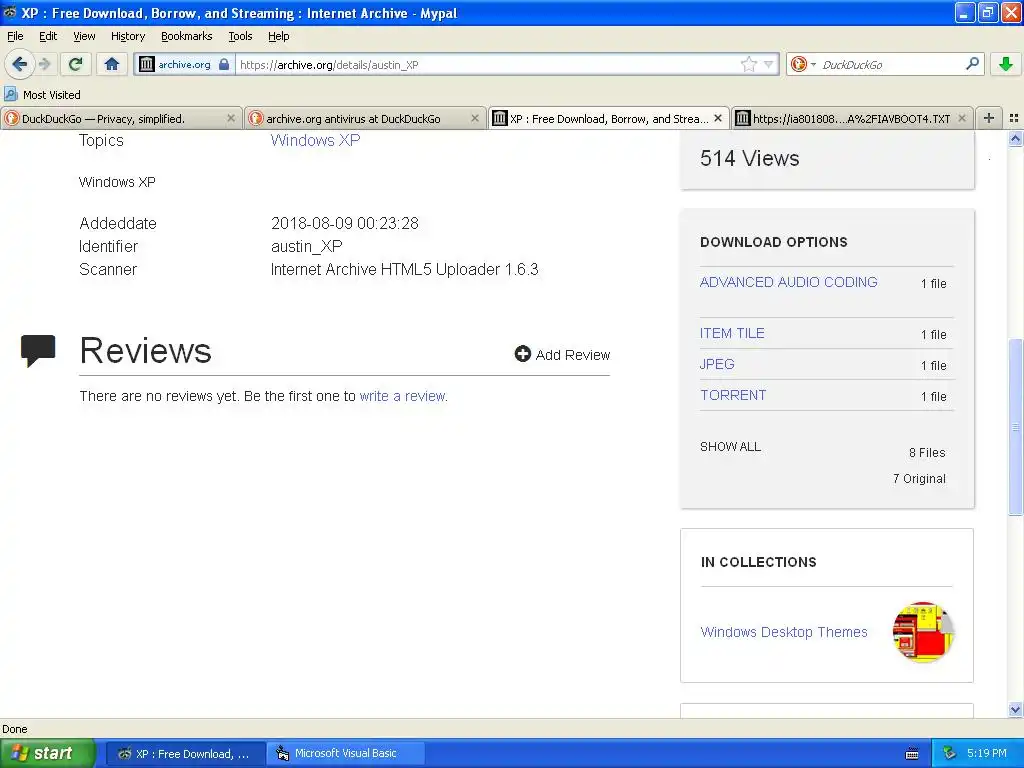This screenshot has height=768, width=1024.
Task: Click the Reviews speech bubble icon
Action: click(38, 350)
